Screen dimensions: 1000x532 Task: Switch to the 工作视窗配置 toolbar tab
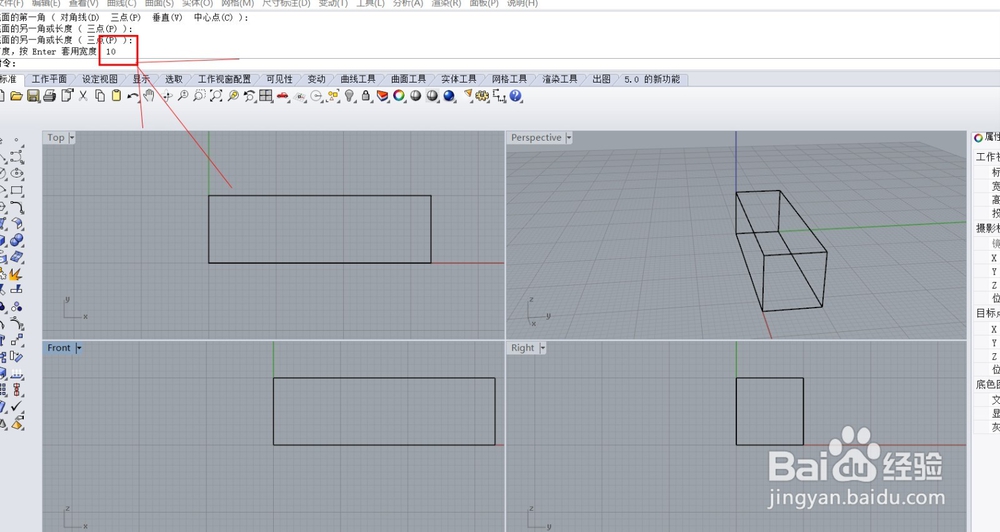pos(224,79)
